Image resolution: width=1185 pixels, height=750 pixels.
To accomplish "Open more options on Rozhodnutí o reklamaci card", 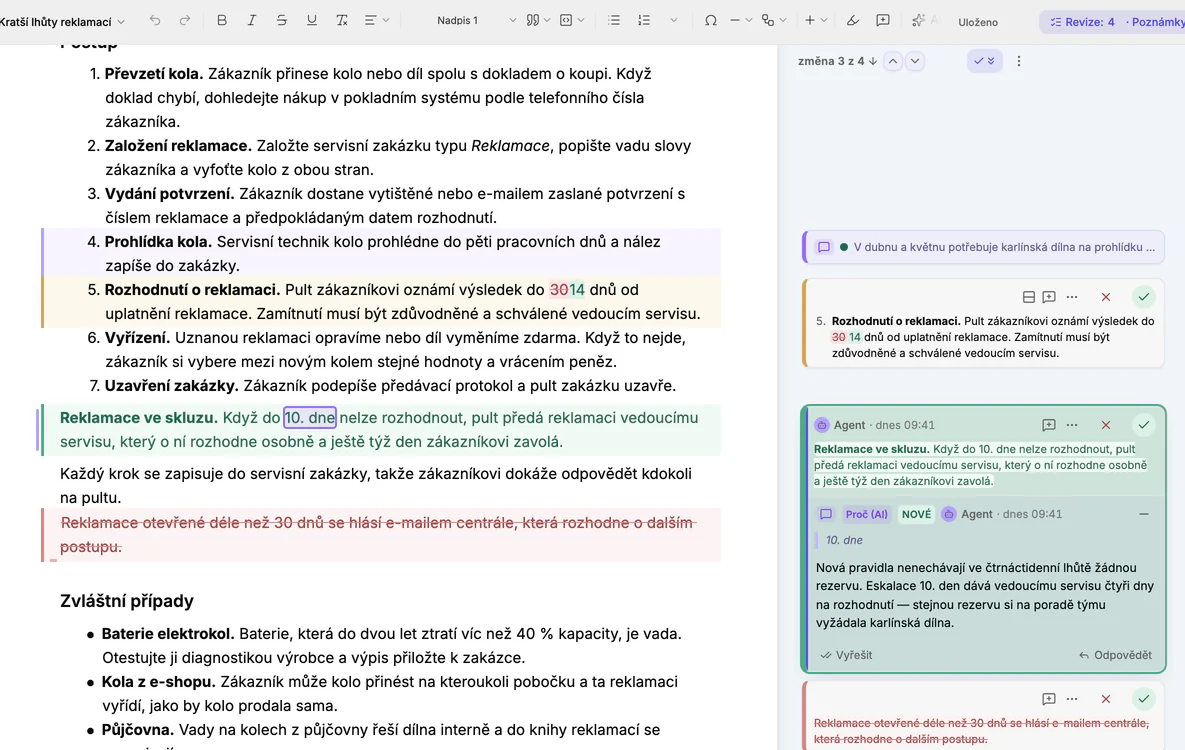I will (1072, 297).
